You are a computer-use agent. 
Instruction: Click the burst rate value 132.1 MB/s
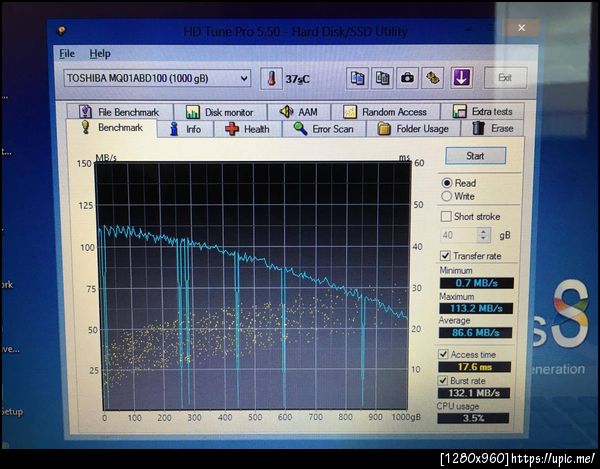tap(474, 393)
